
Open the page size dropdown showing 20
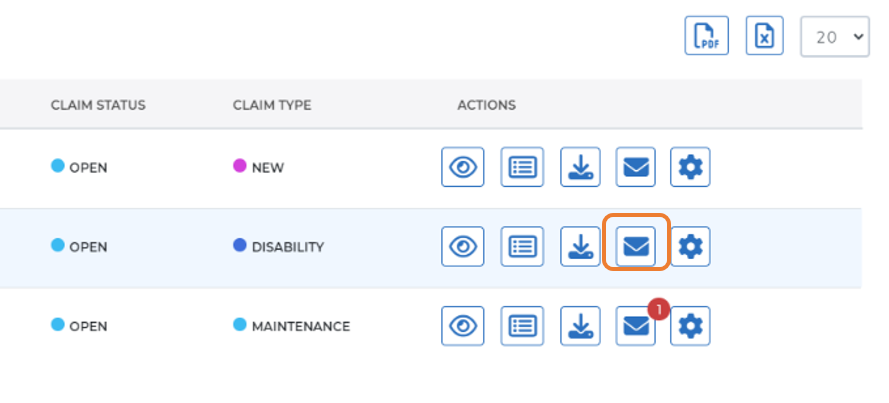point(834,37)
